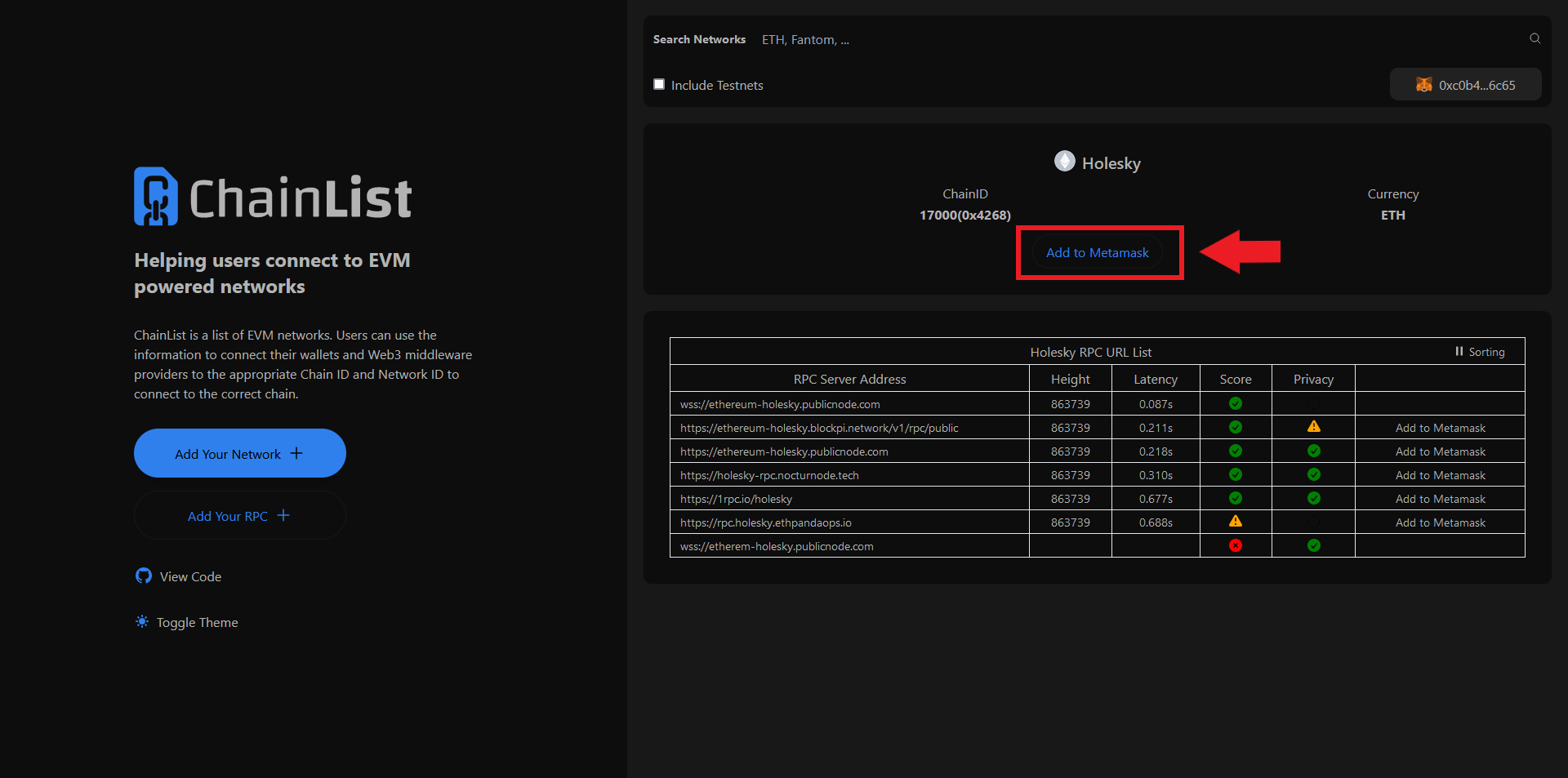Enable the Include Testnets checkbox
This screenshot has height=778, width=1568.
click(x=659, y=85)
